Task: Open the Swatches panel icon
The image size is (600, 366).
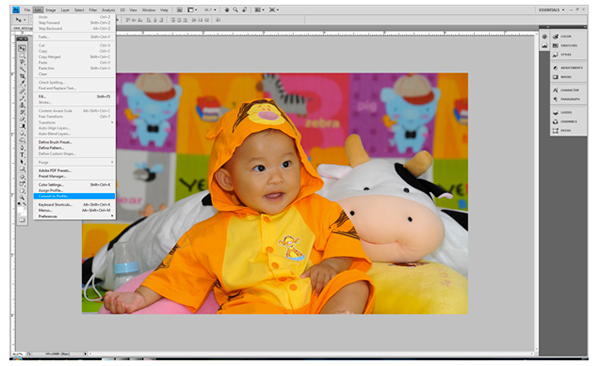Action: coord(556,46)
